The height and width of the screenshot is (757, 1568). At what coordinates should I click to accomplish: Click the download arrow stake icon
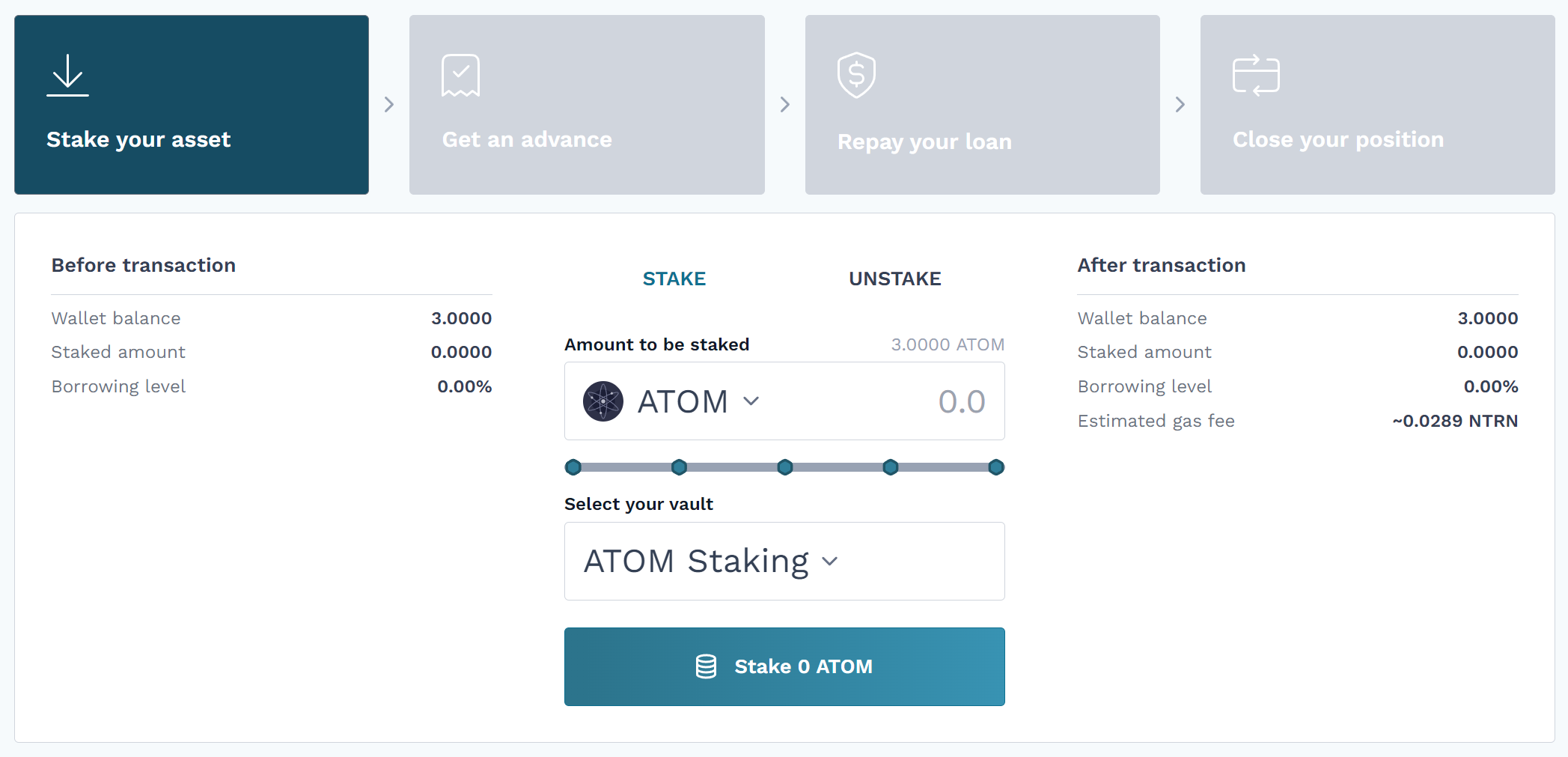point(67,75)
